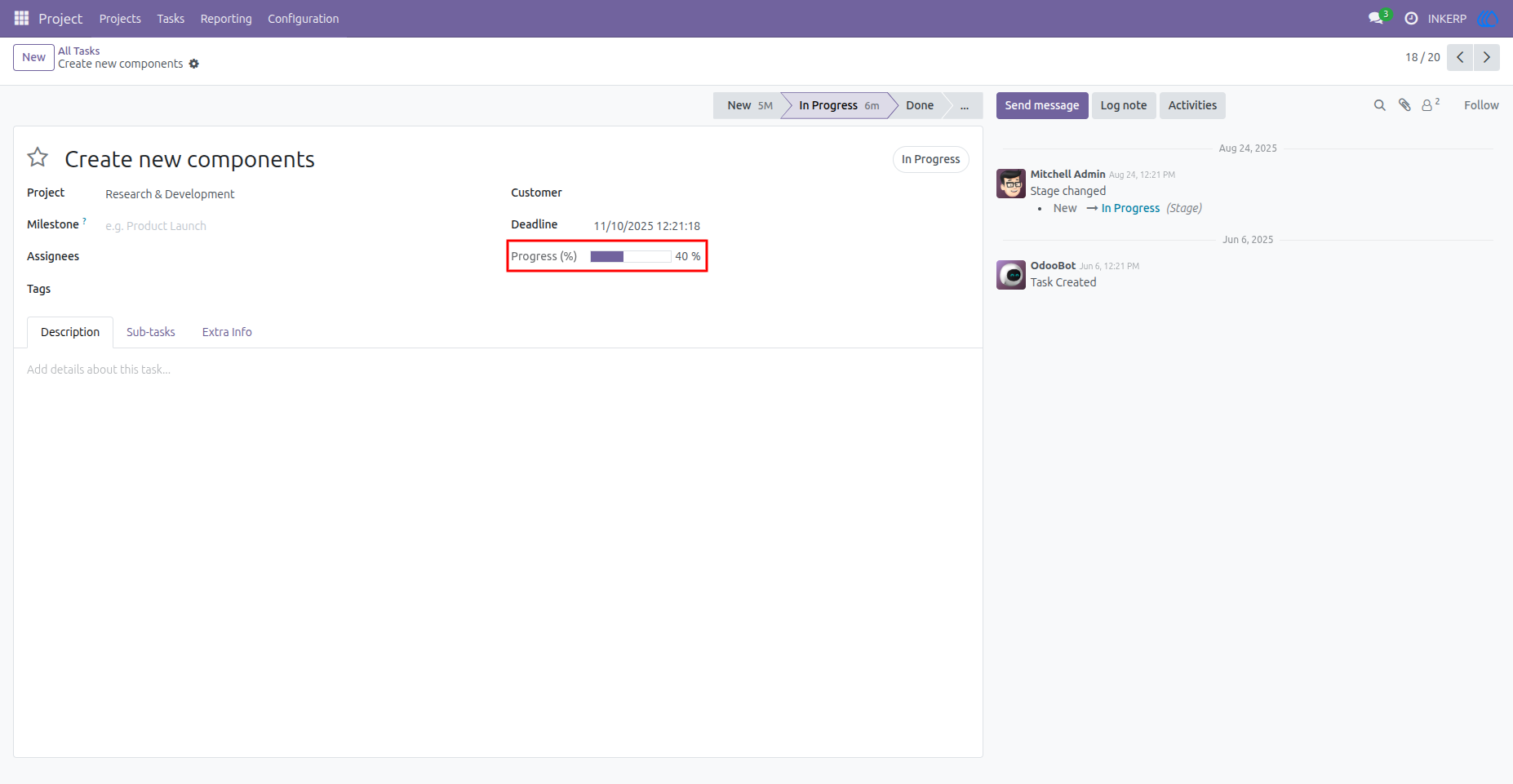Select the In Progress stage
Image resolution: width=1513 pixels, height=784 pixels.
pos(838,105)
